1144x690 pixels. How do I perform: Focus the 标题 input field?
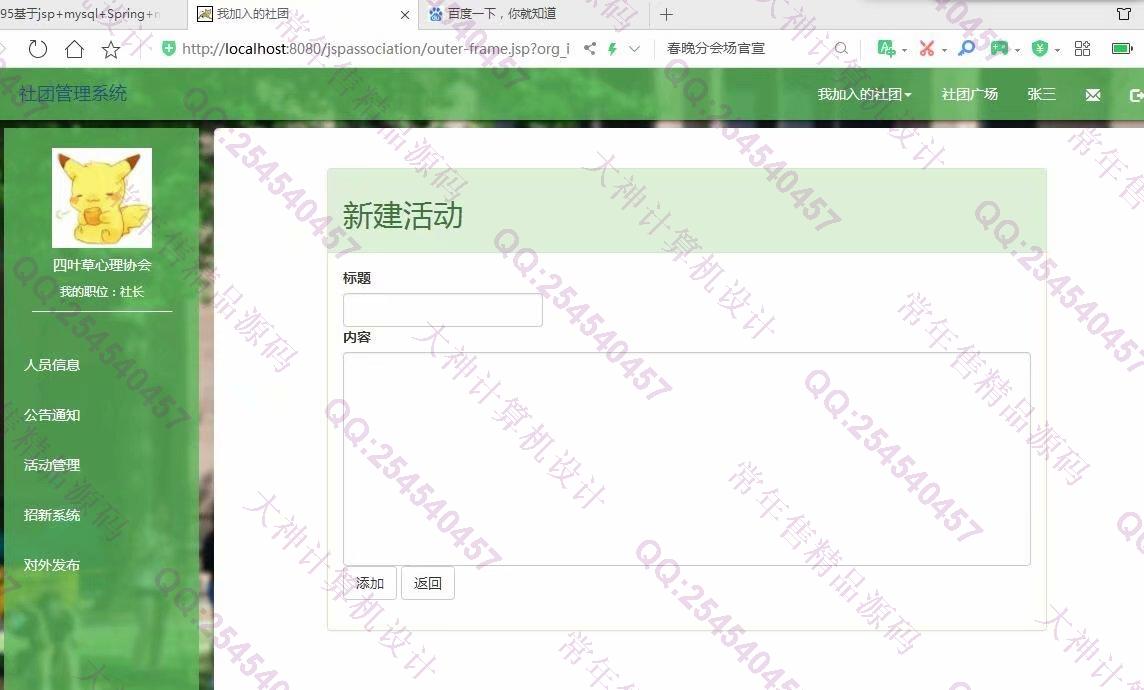(x=443, y=310)
